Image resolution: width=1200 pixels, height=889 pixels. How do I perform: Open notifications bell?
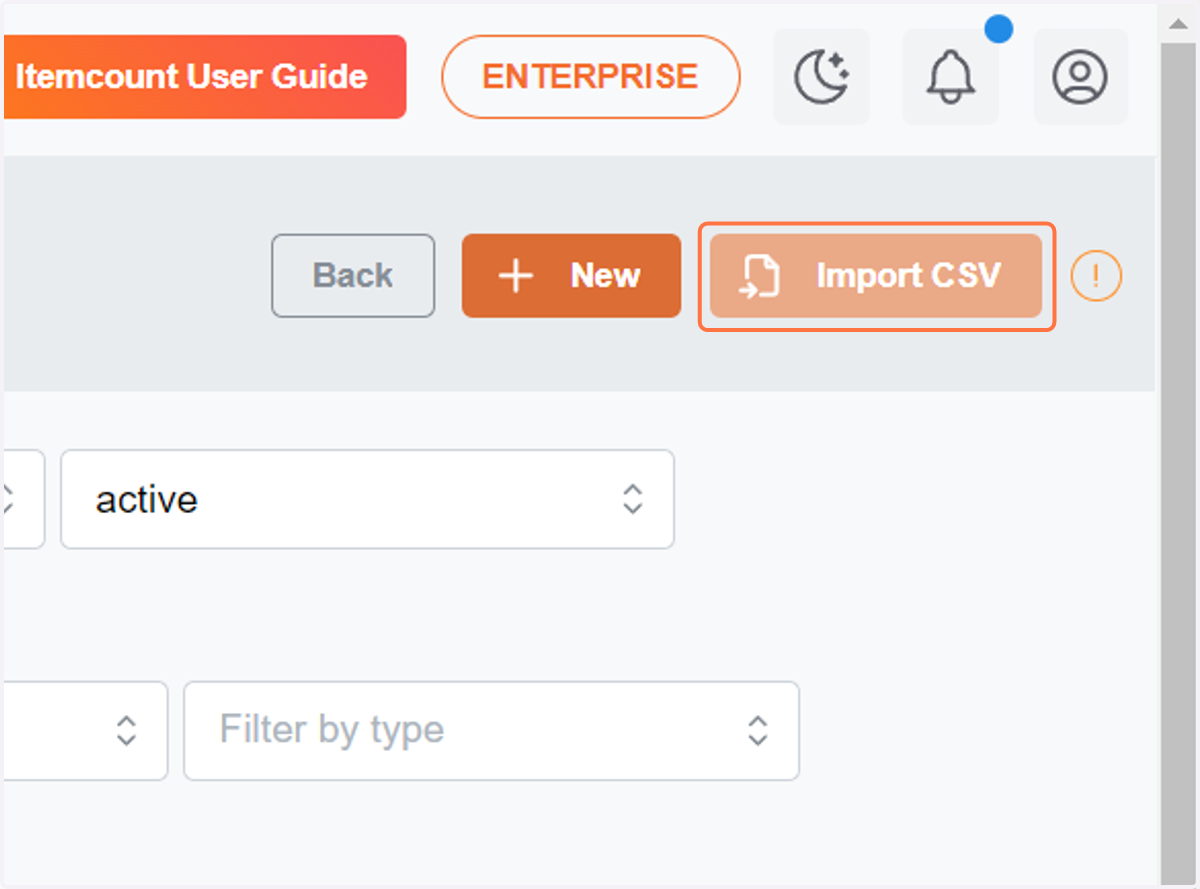tap(950, 77)
